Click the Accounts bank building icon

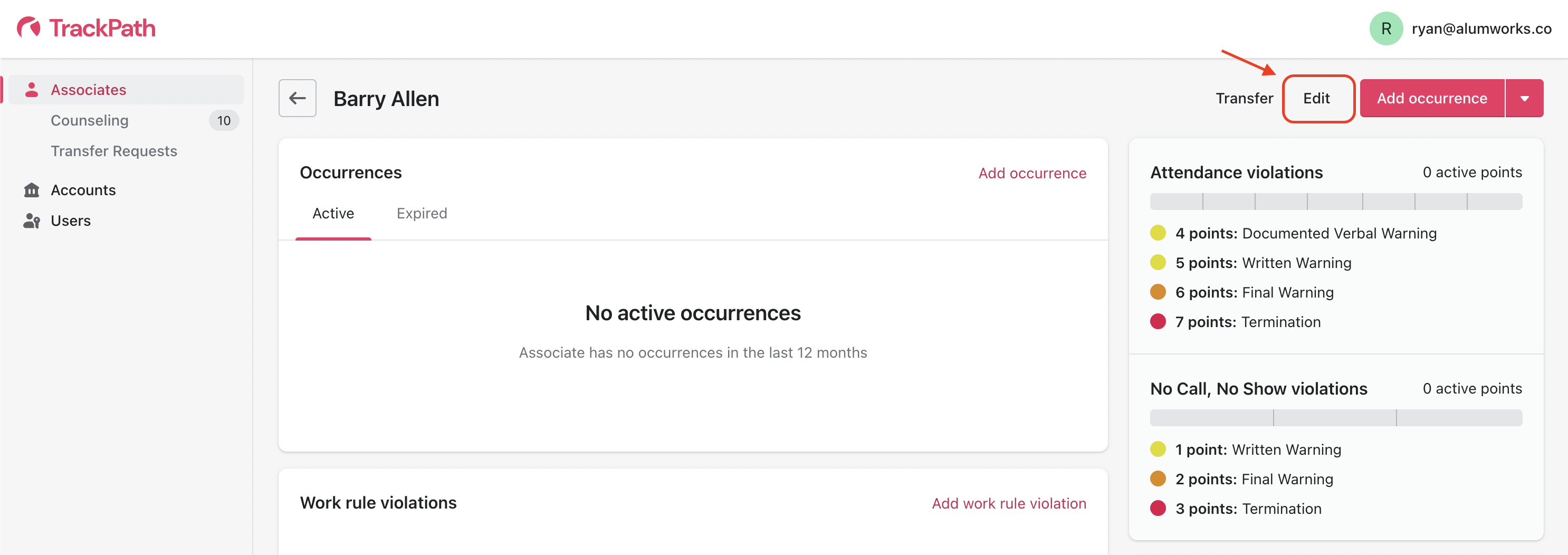pos(32,190)
